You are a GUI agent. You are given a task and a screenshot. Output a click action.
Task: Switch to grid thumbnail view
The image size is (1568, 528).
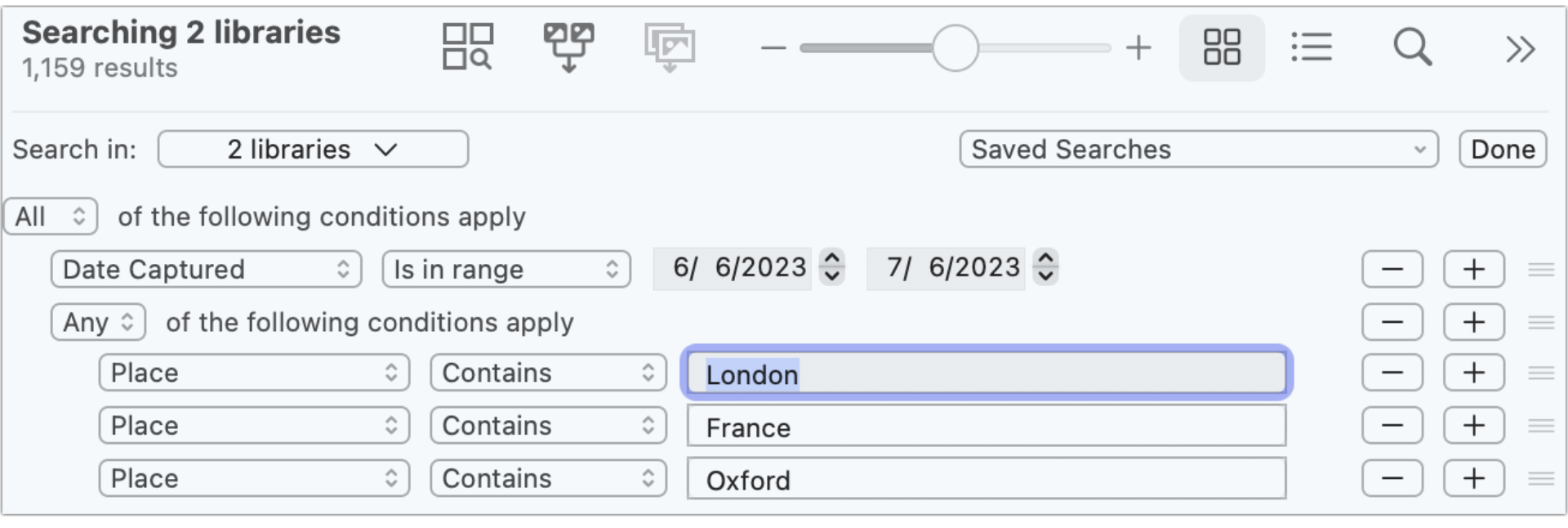[1222, 47]
